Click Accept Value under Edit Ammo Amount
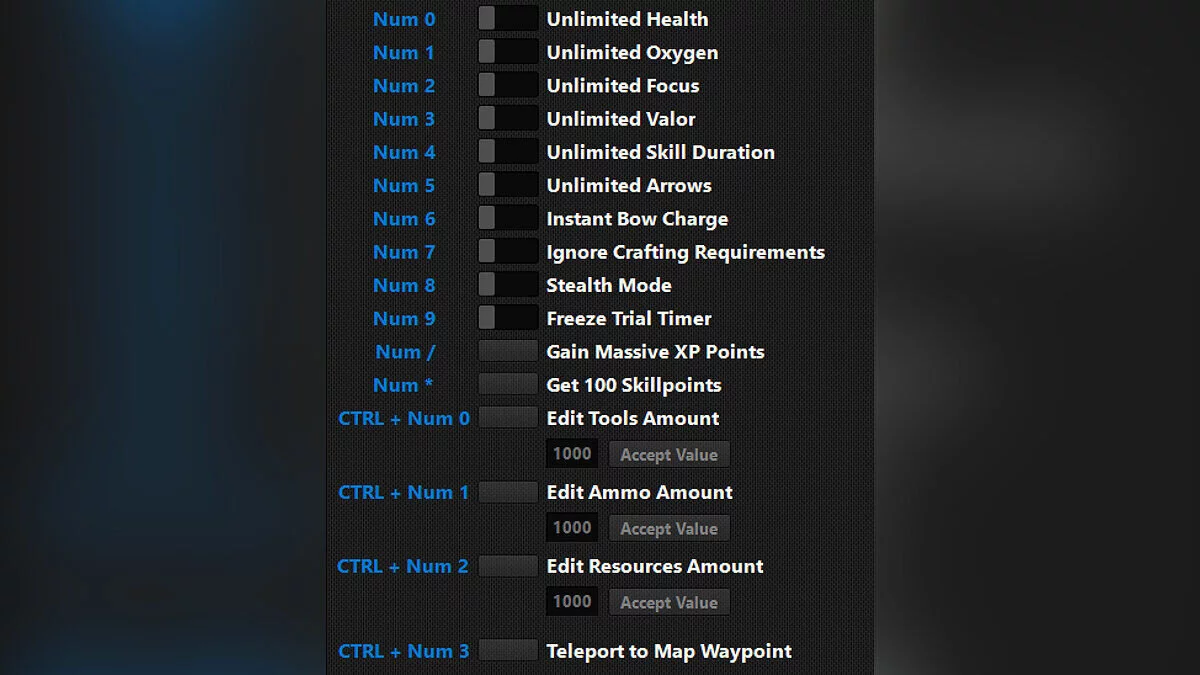 (x=669, y=528)
